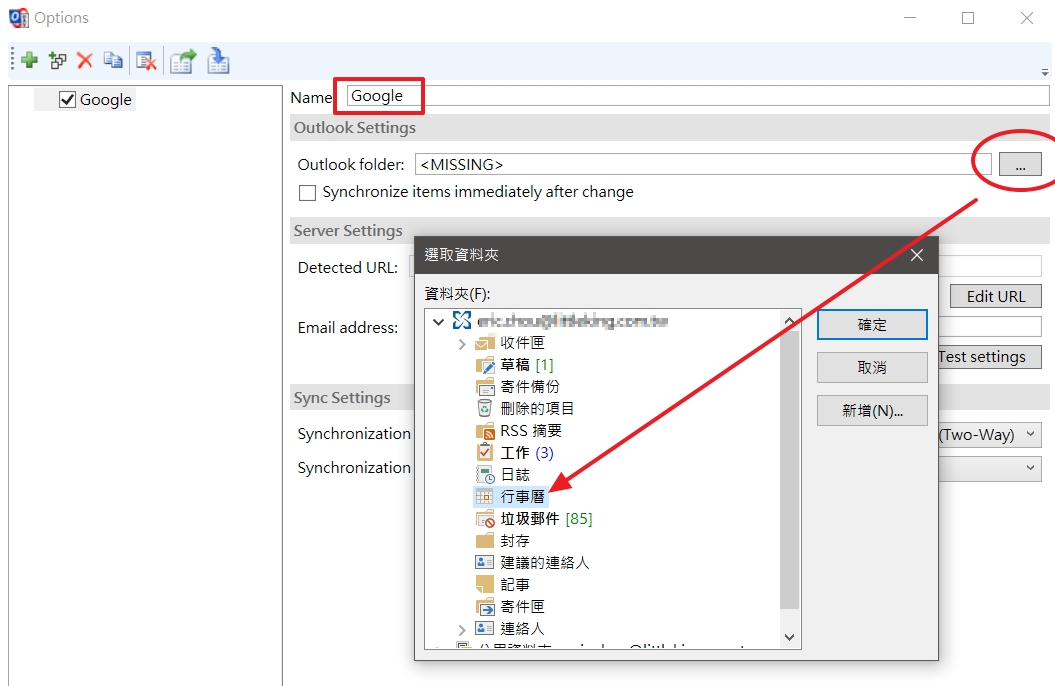Screen dimensions: 1055x686
Task: Select the Google profile in list
Action: 106,100
